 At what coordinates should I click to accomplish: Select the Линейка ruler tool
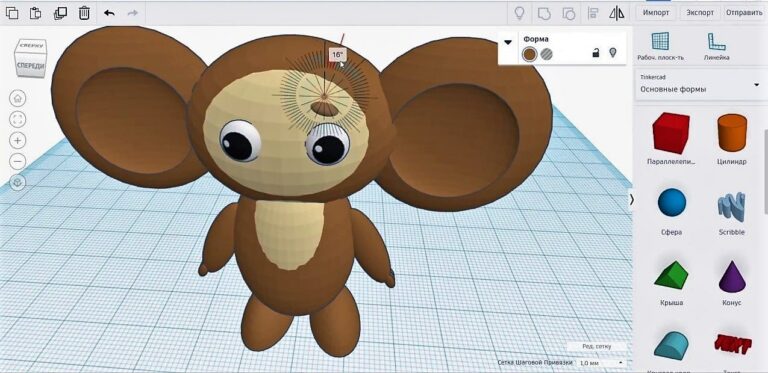click(717, 47)
